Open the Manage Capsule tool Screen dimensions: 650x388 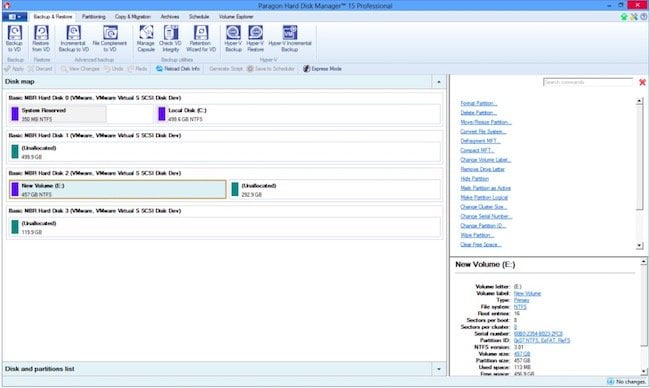tap(146, 38)
